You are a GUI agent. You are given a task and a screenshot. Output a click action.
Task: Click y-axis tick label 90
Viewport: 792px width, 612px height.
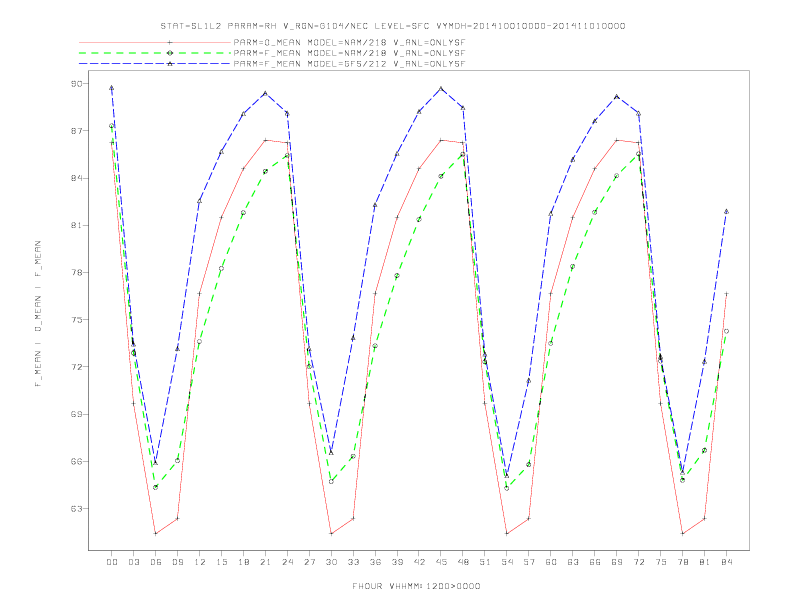coord(76,83)
